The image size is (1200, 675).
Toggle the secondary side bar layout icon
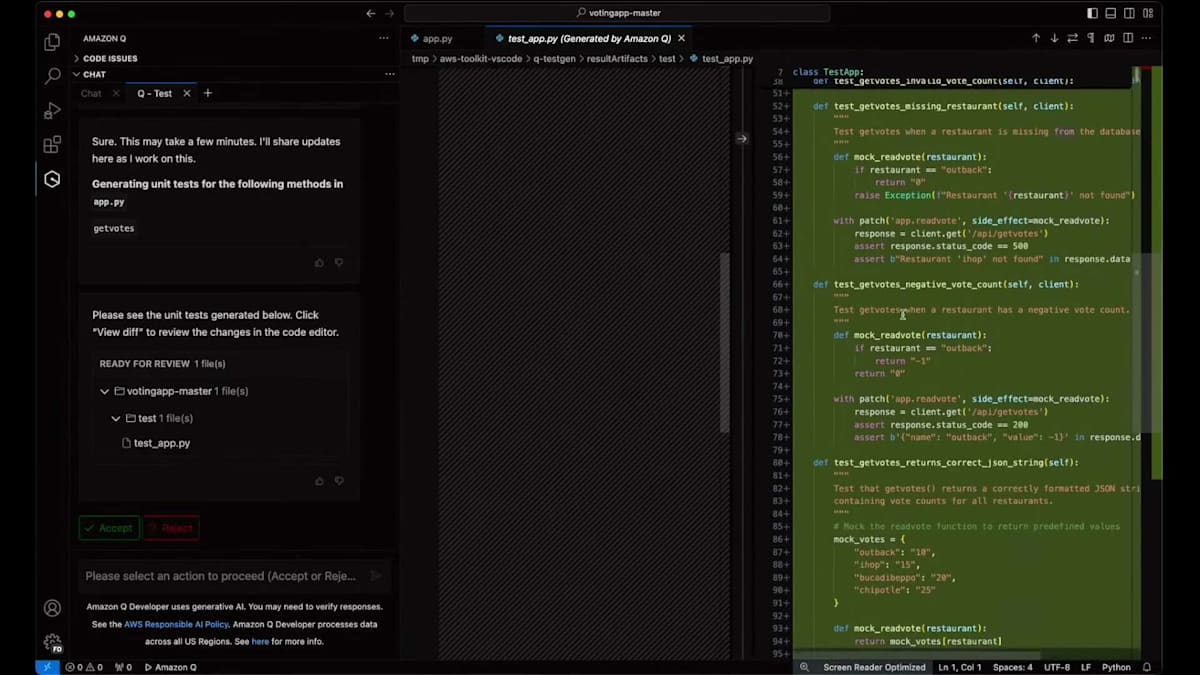1130,13
